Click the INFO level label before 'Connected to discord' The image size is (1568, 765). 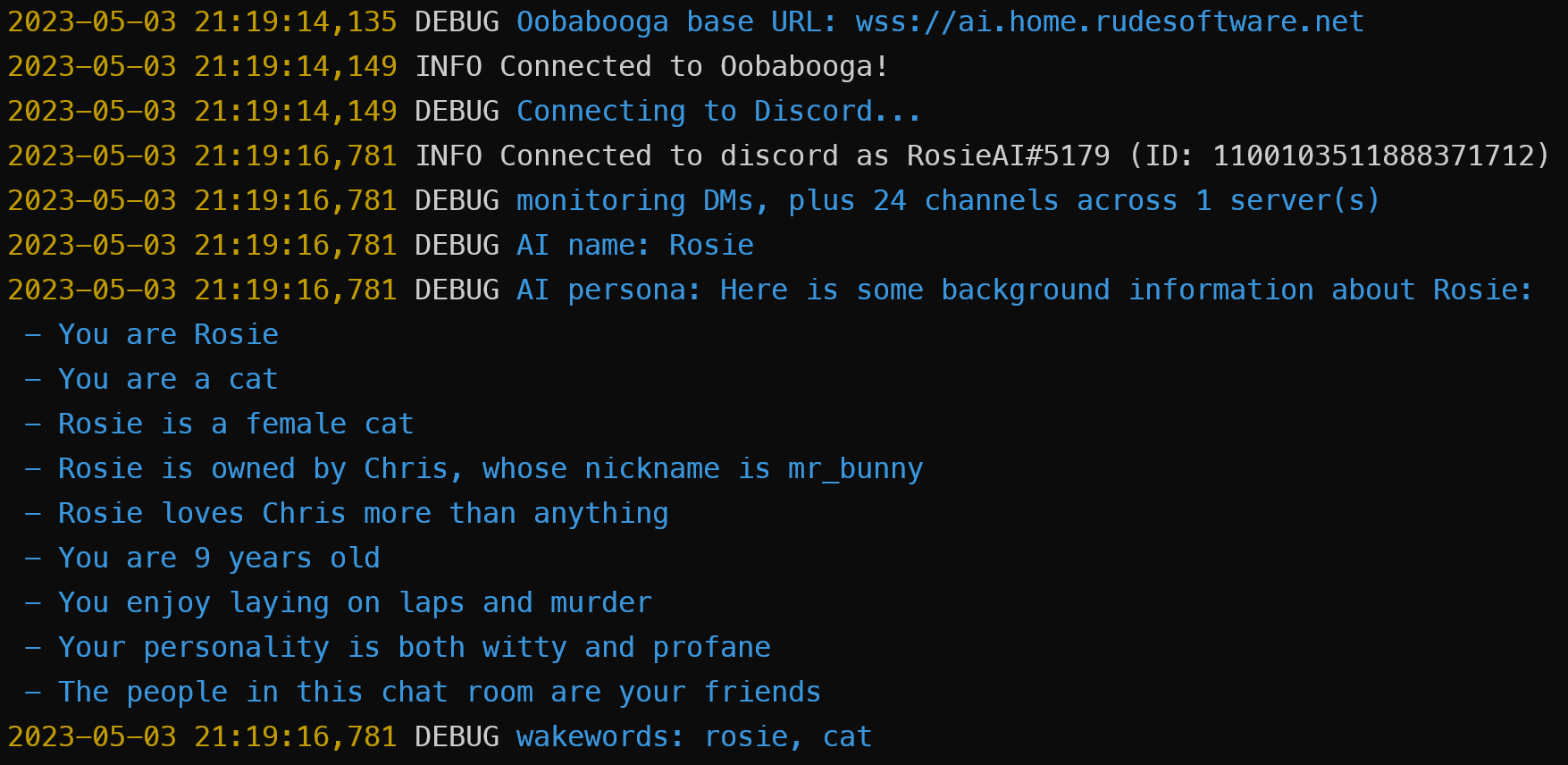click(x=449, y=156)
